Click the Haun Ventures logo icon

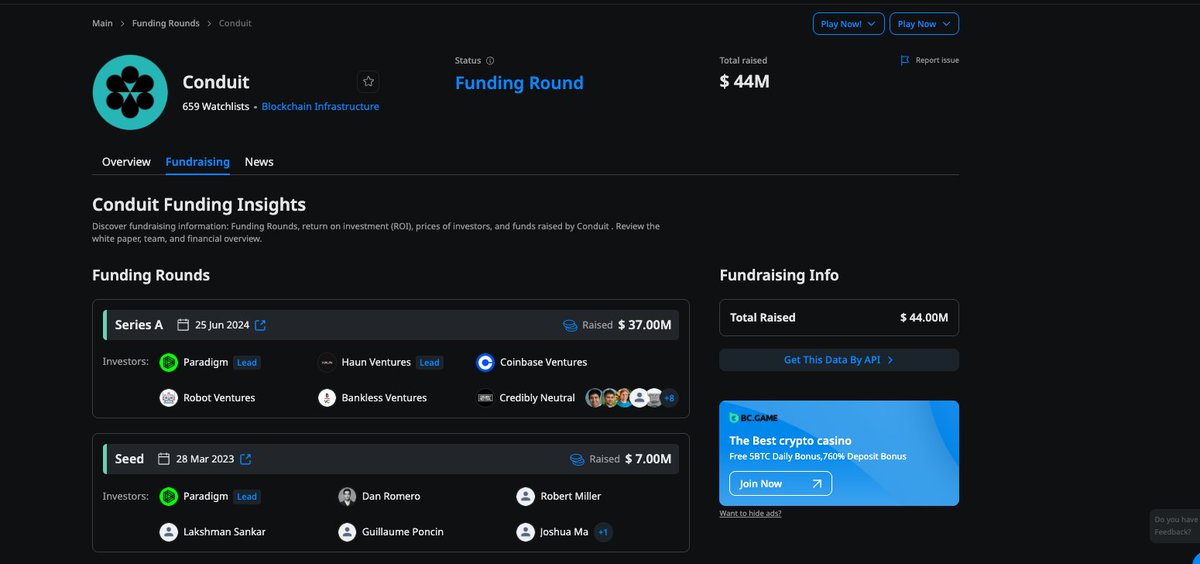[327, 362]
